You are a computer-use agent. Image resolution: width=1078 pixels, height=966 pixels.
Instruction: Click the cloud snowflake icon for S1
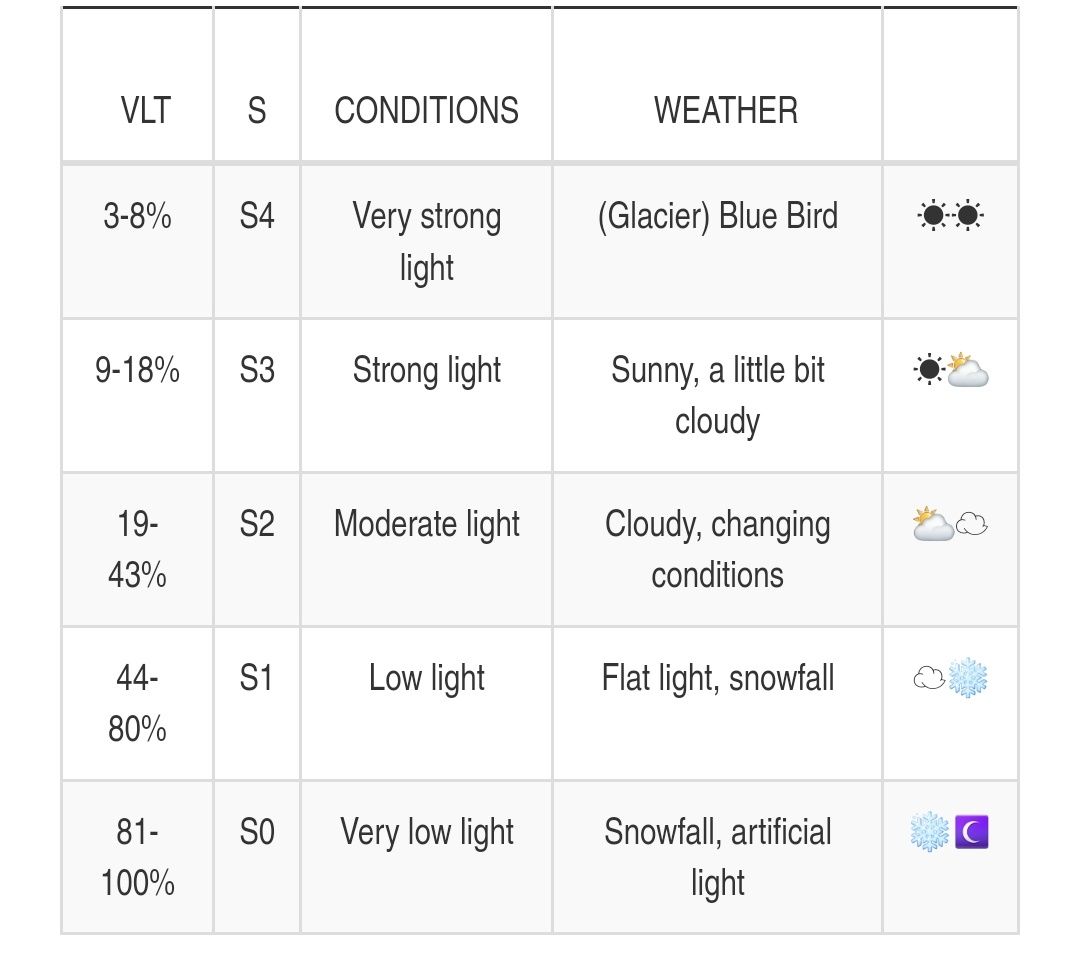(950, 679)
